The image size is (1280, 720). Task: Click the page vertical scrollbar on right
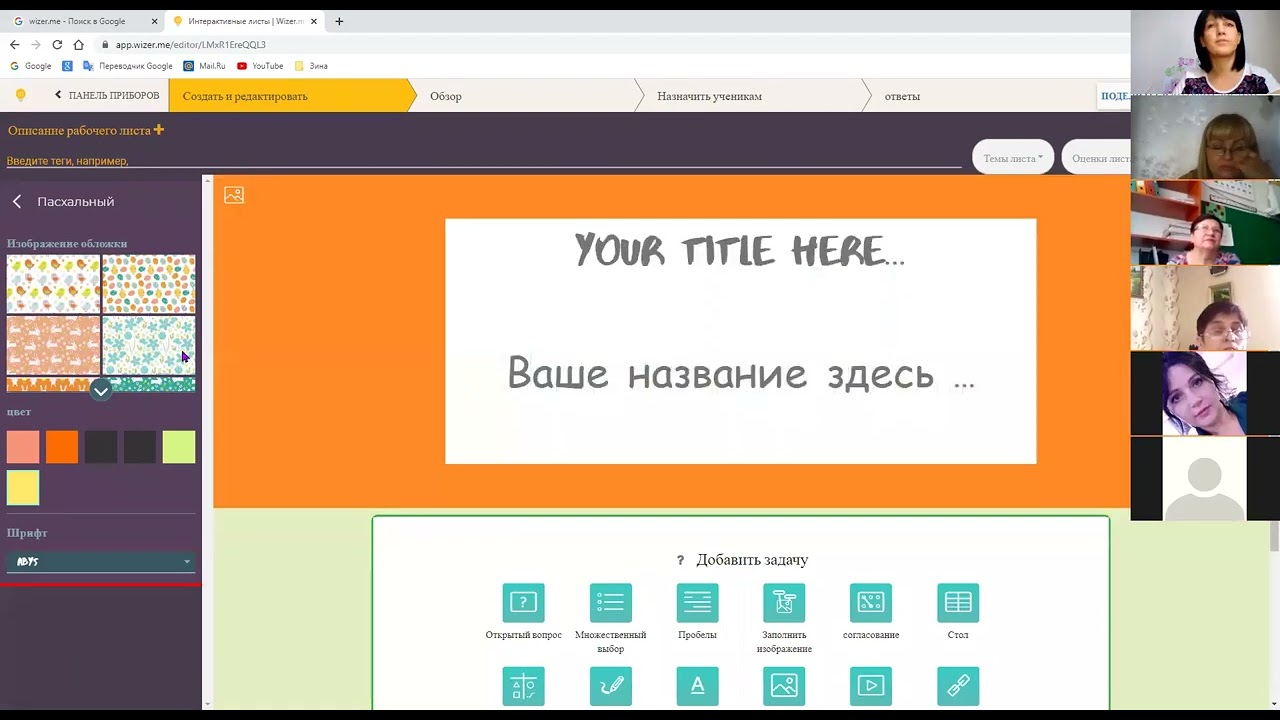click(x=1274, y=537)
